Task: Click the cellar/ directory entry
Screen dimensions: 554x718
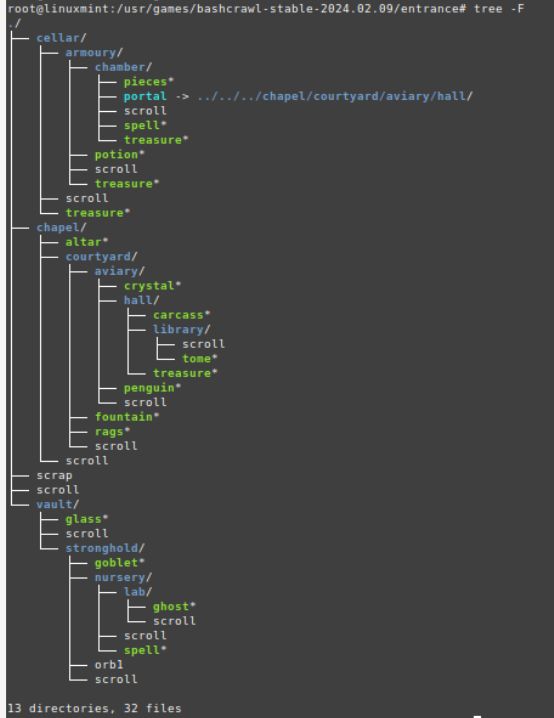Action: click(x=61, y=38)
